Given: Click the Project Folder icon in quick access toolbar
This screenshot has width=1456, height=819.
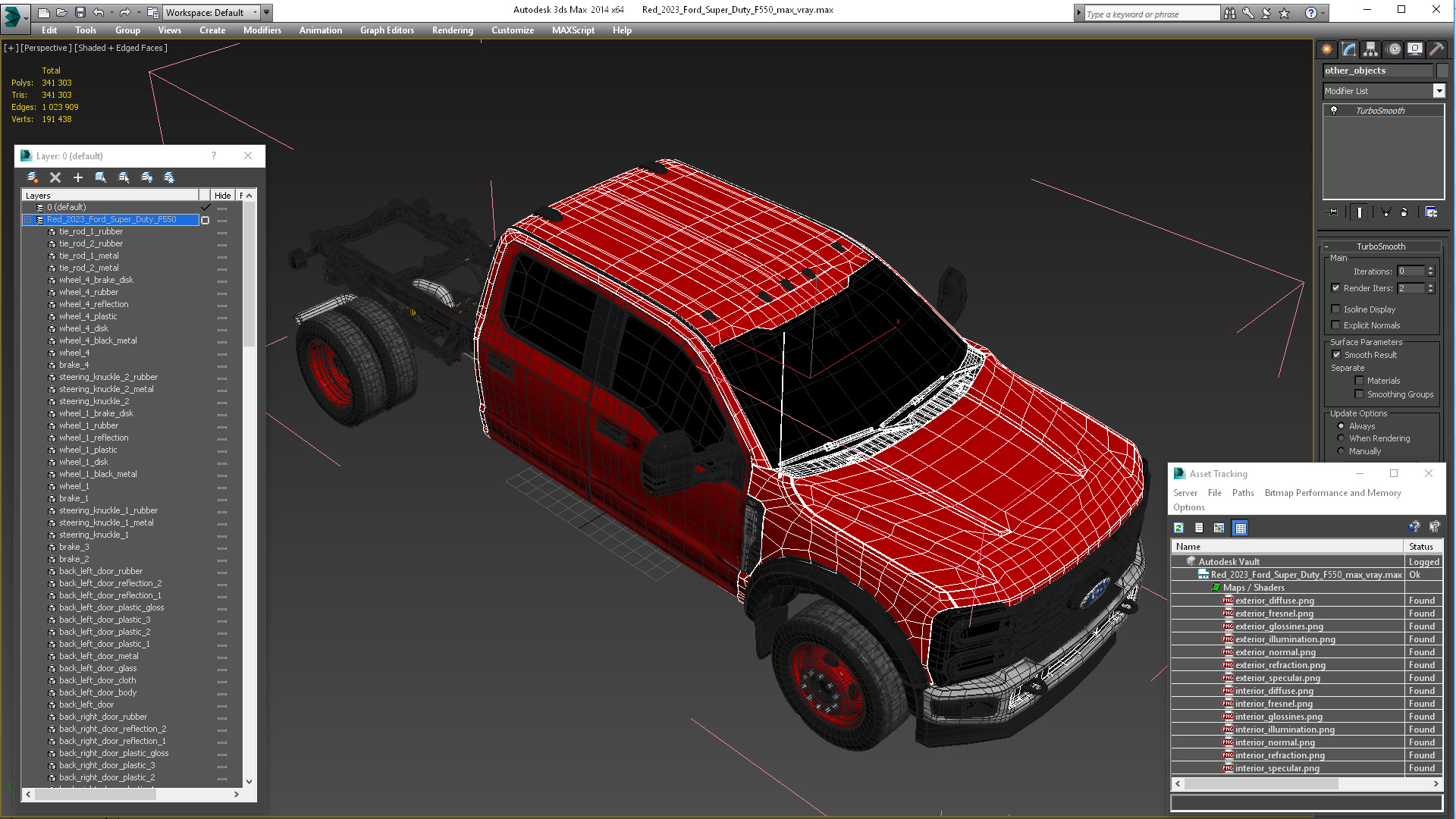Looking at the screenshot, I should click(152, 13).
